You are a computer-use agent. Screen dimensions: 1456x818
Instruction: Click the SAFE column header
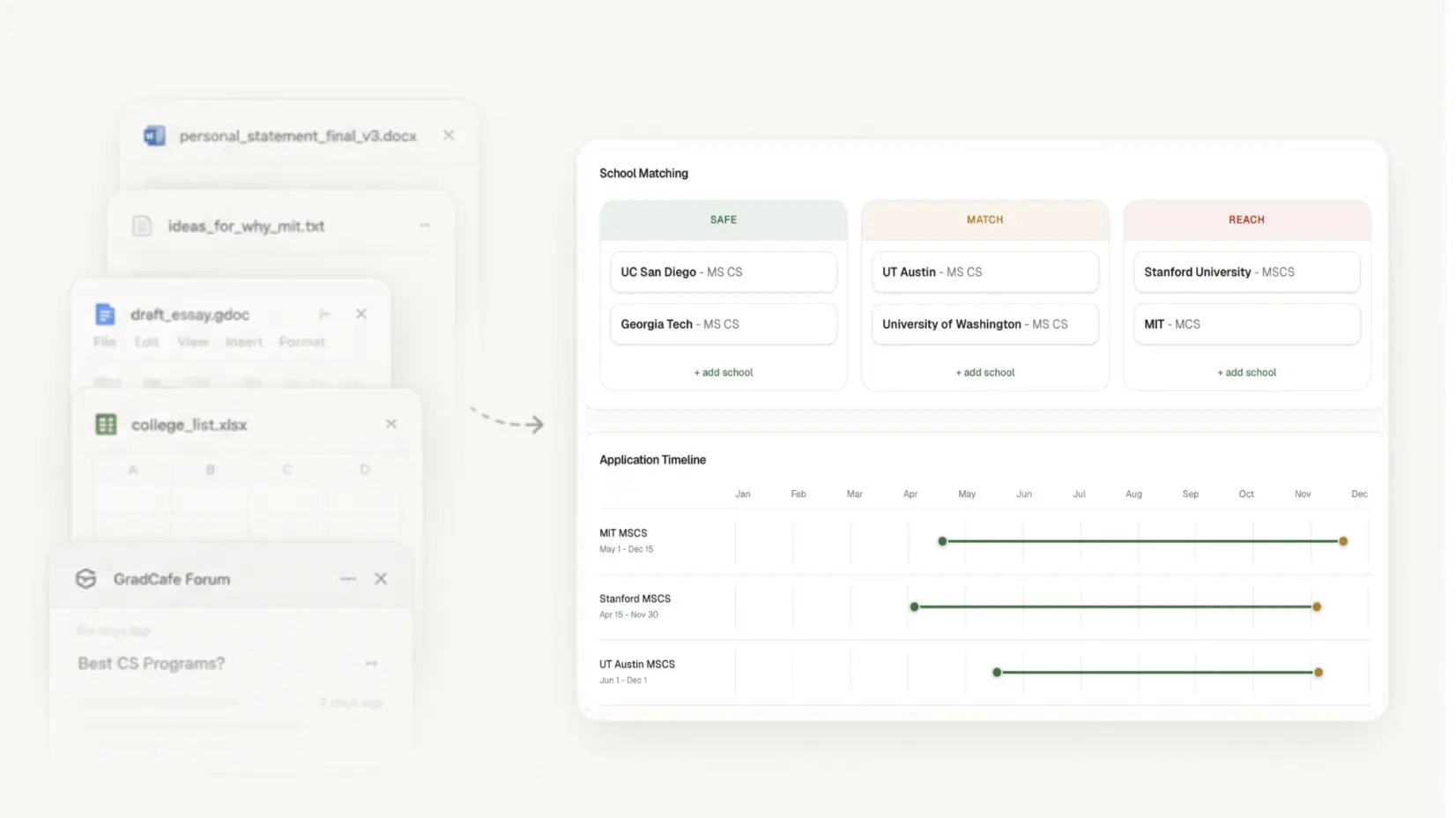(x=724, y=219)
